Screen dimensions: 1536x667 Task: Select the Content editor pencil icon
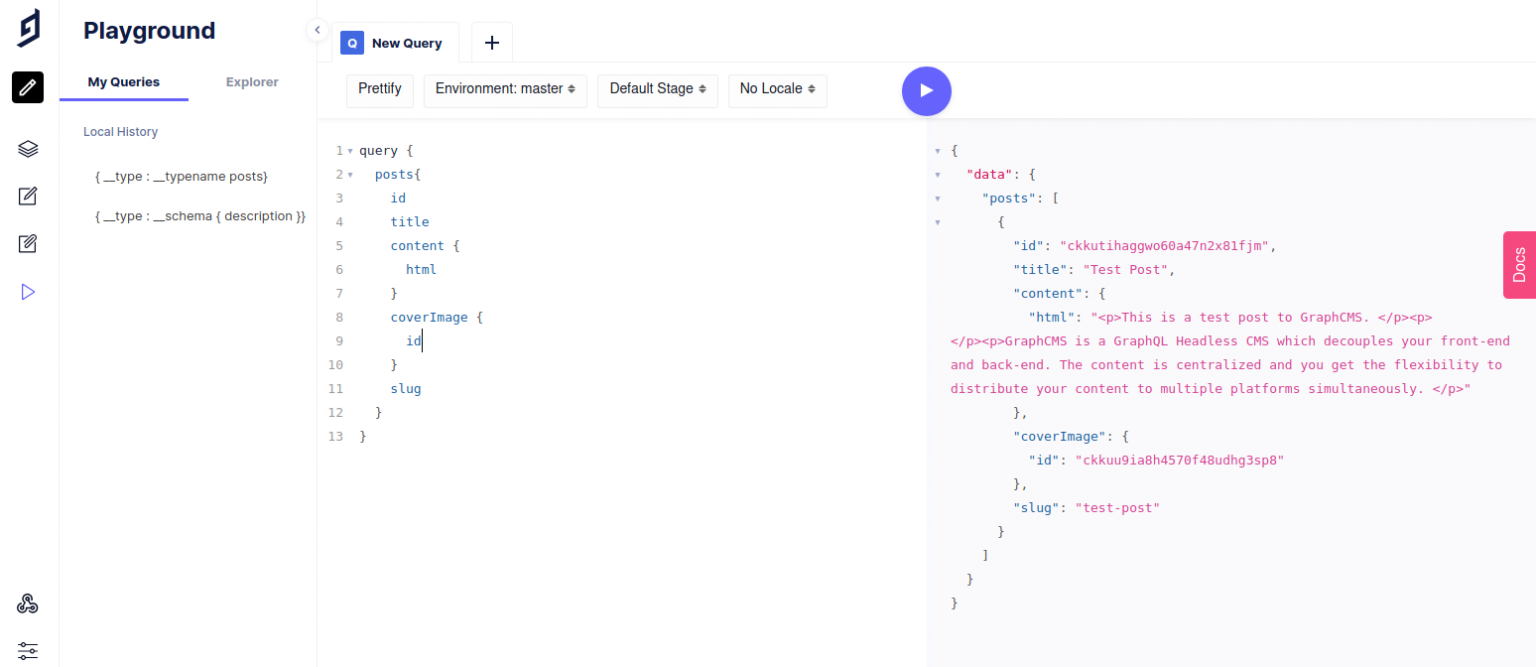(27, 87)
